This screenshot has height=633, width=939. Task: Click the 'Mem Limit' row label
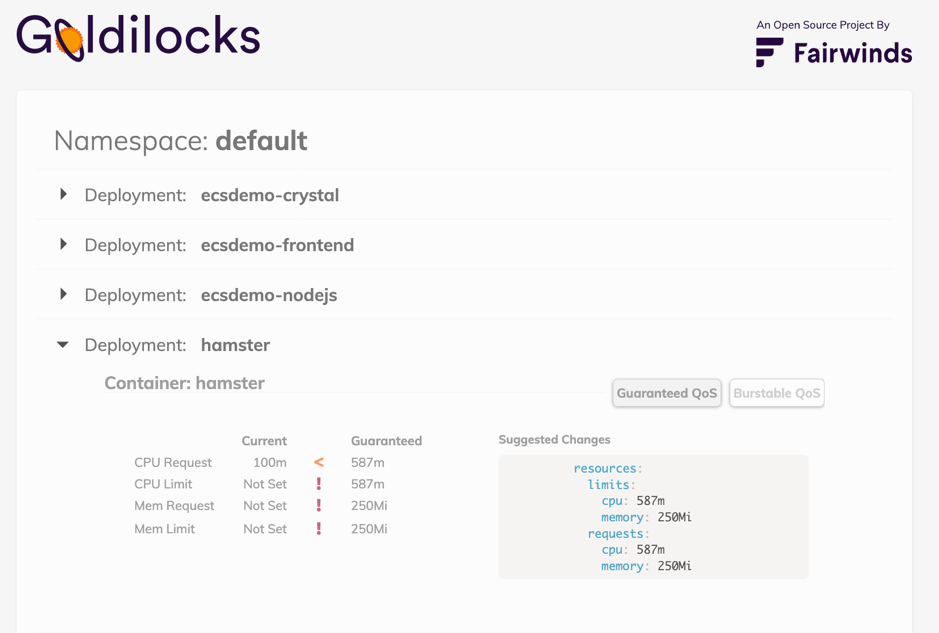[x=165, y=529]
